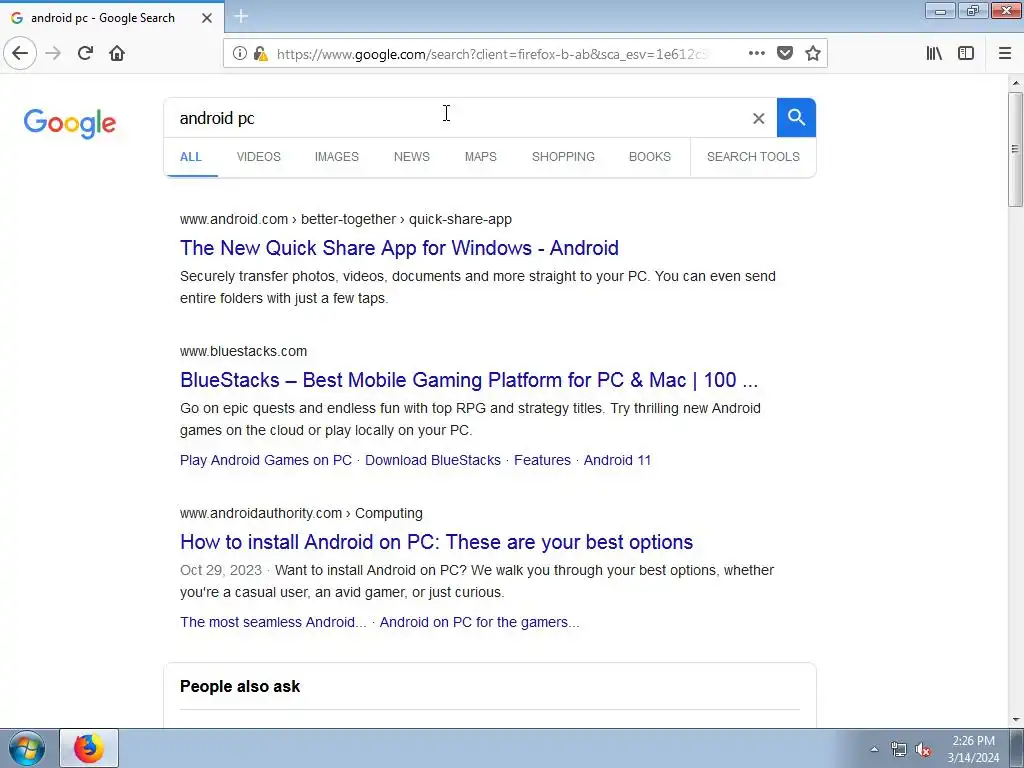Click the 'People also ask' heading
The height and width of the screenshot is (768, 1024).
[x=240, y=686]
